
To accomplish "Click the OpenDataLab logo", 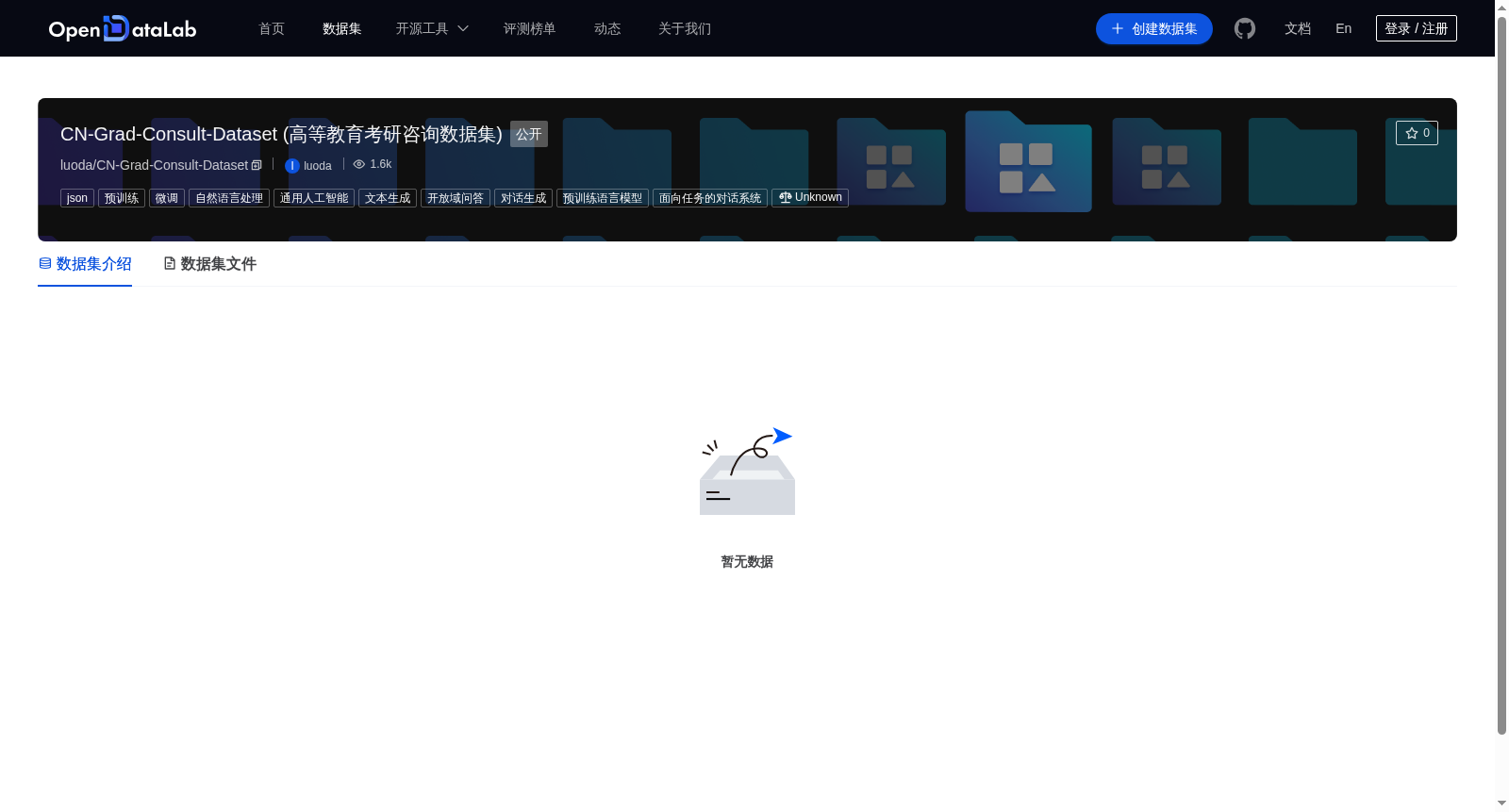I will pyautogui.click(x=123, y=28).
